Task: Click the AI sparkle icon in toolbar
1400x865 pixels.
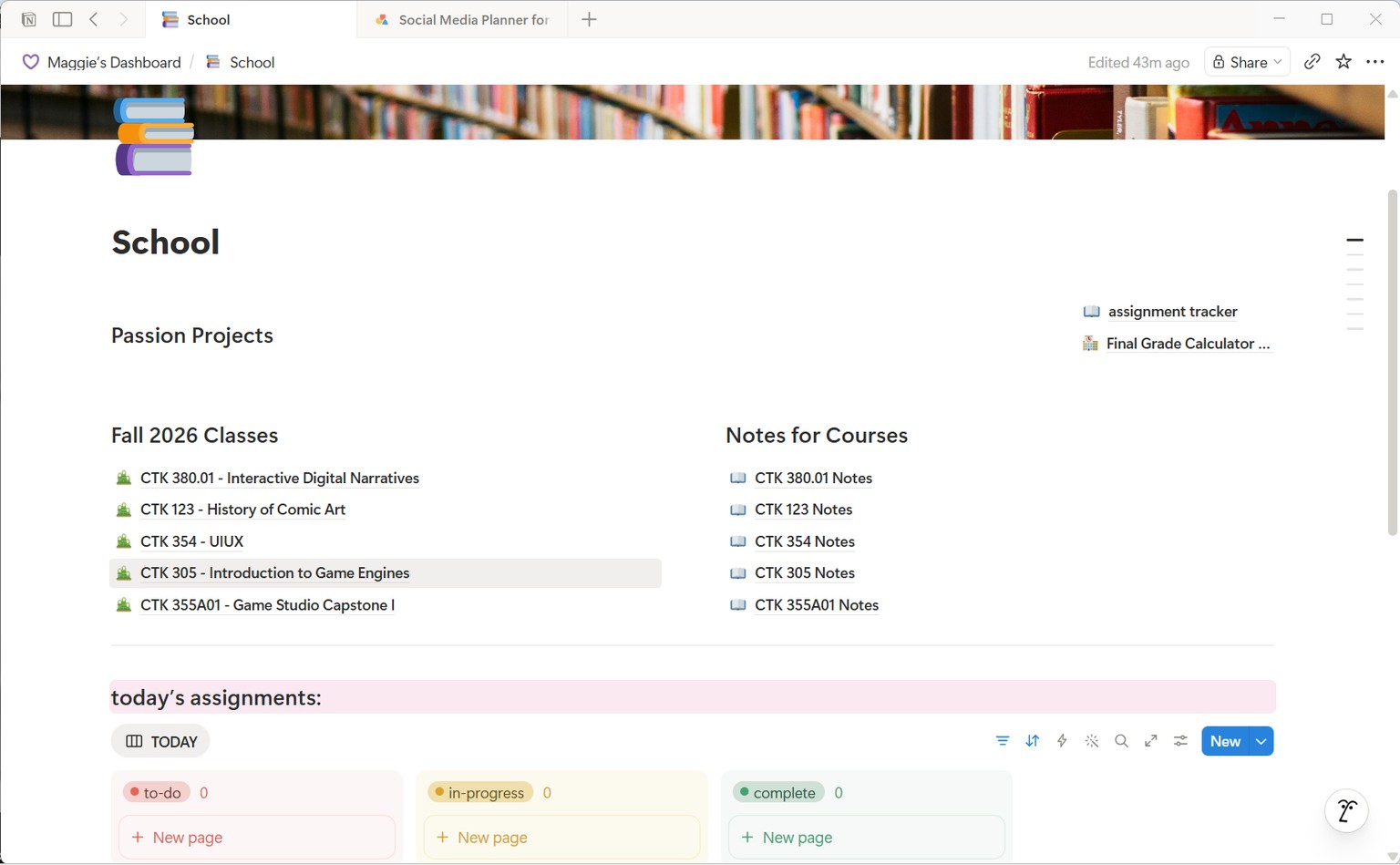Action: pyautogui.click(x=1092, y=741)
